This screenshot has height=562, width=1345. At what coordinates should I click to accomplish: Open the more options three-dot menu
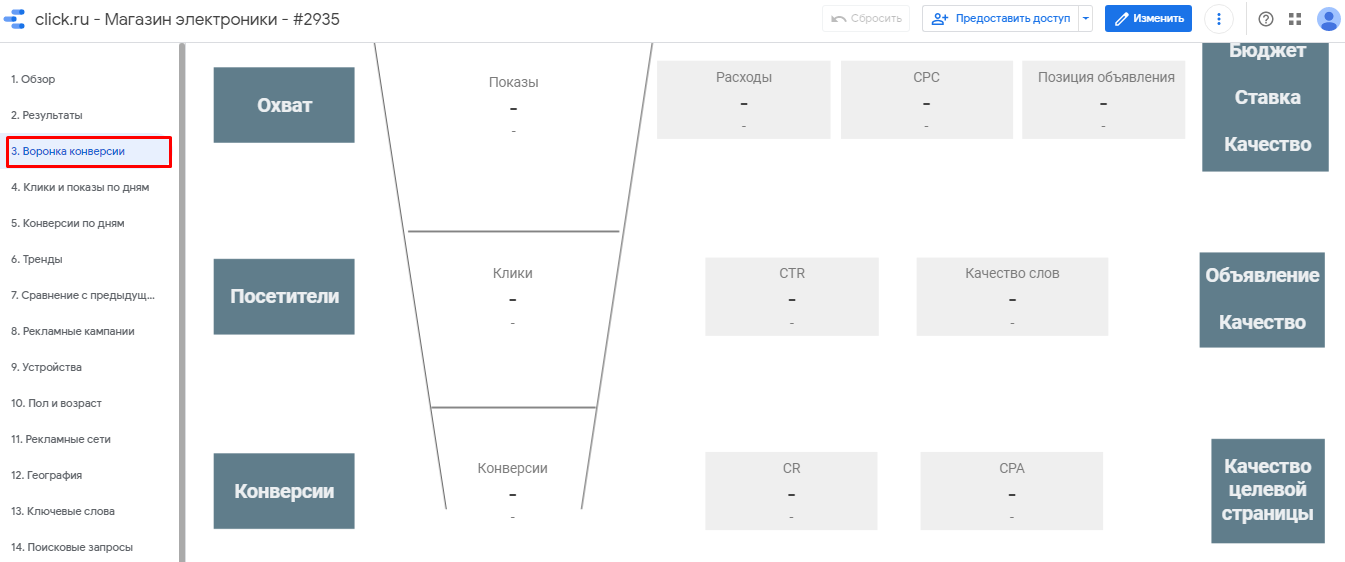point(1218,19)
